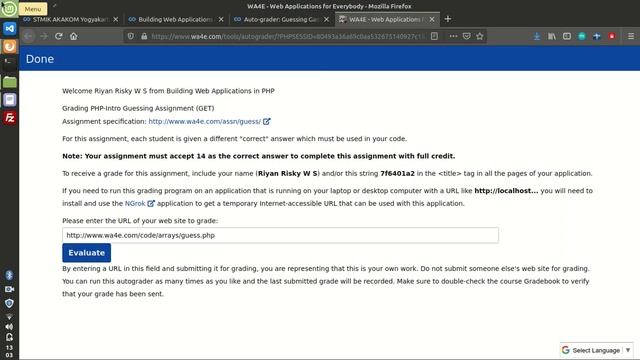
Task: Open the terminal launcher in side panel
Action: [9, 62]
